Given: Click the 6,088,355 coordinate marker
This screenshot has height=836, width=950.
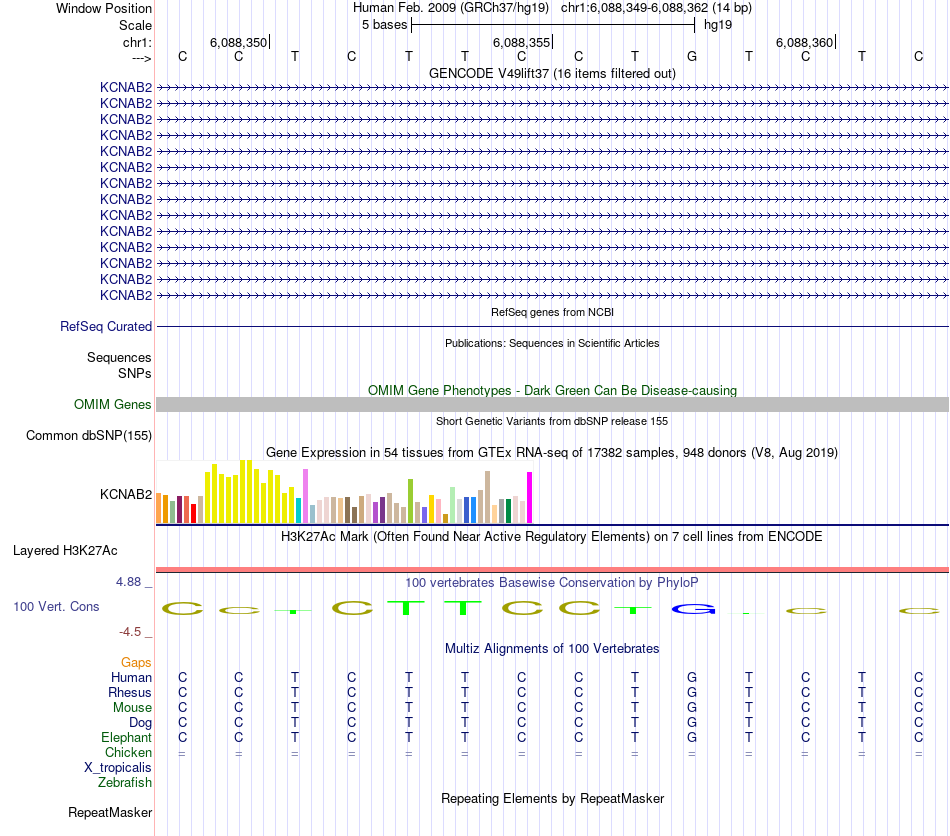Looking at the screenshot, I should coord(521,42).
